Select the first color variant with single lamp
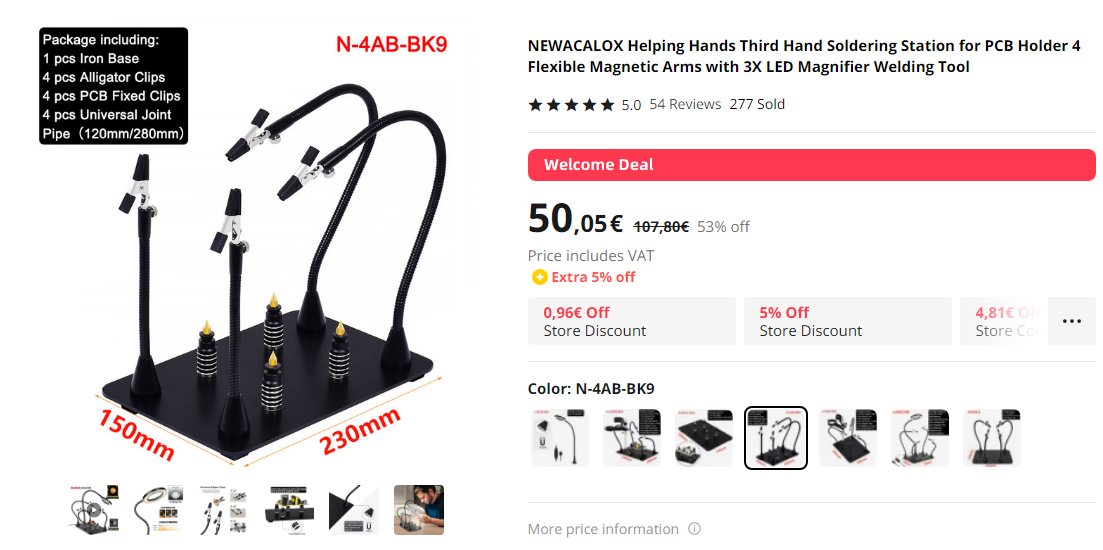This screenshot has width=1103, height=550. [559, 438]
